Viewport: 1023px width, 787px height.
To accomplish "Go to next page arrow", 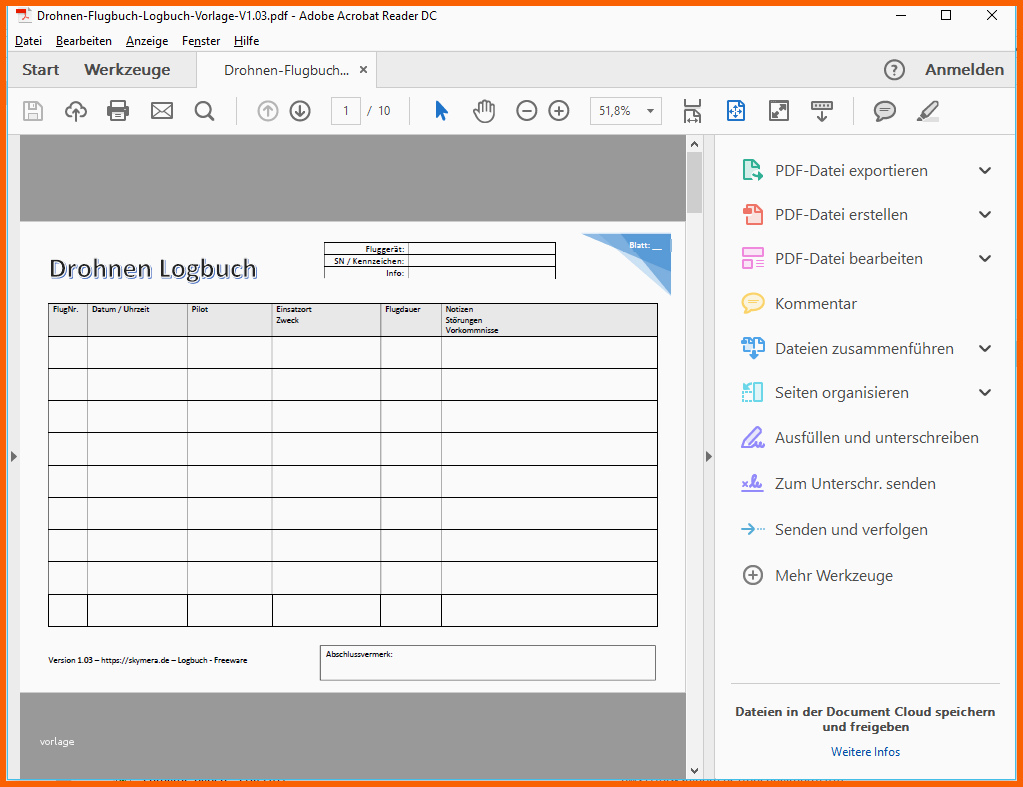I will click(x=300, y=111).
